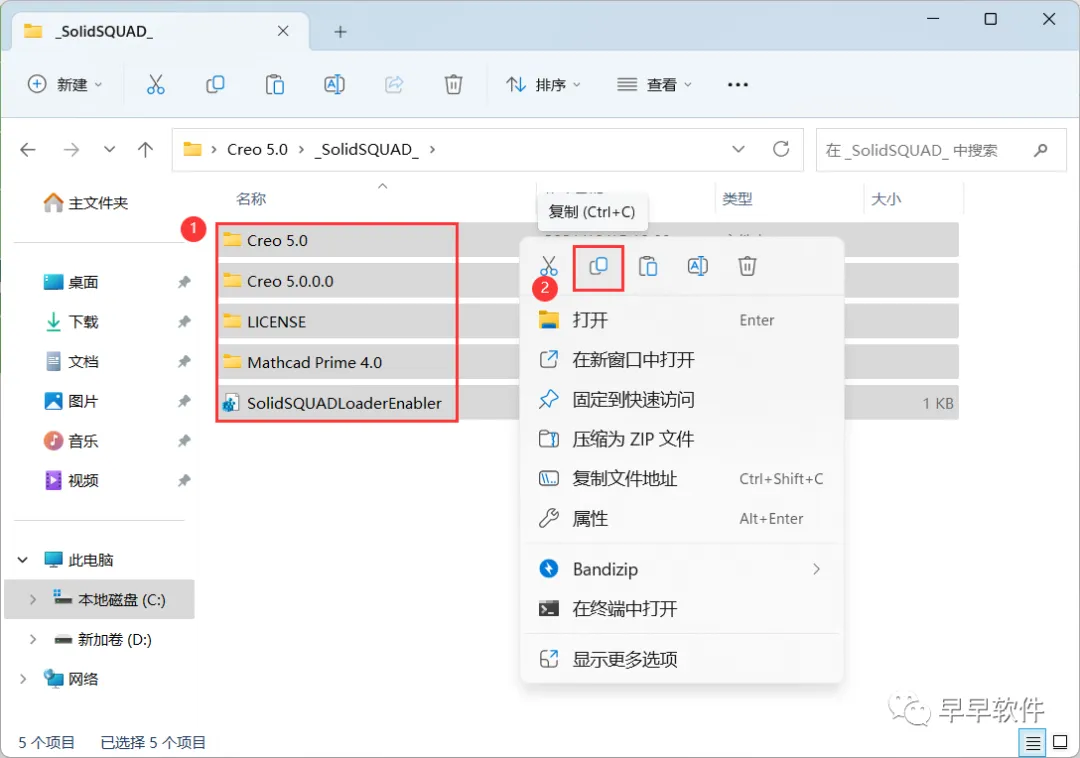Add a new tab with plus button
Viewport: 1080px width, 758px height.
pyautogui.click(x=340, y=32)
